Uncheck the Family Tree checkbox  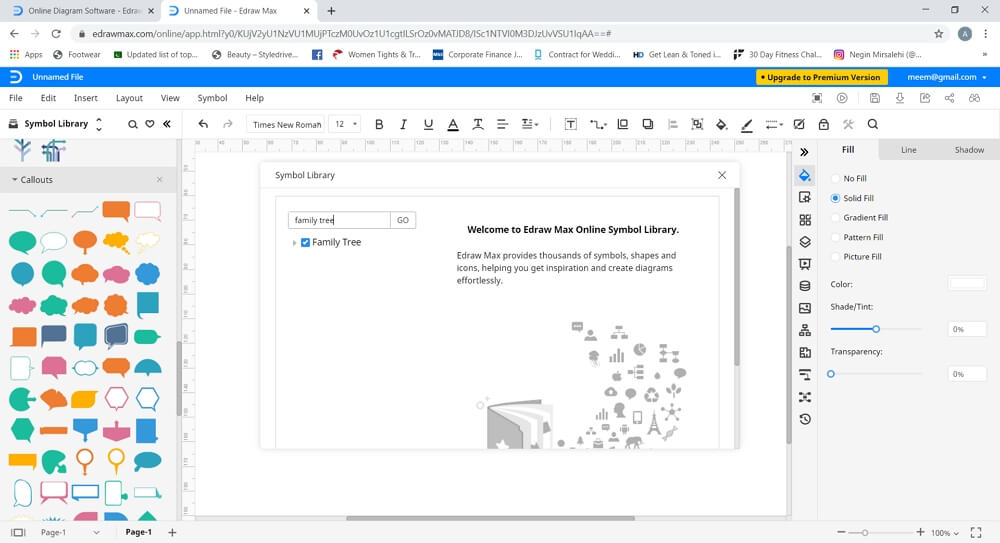point(305,242)
